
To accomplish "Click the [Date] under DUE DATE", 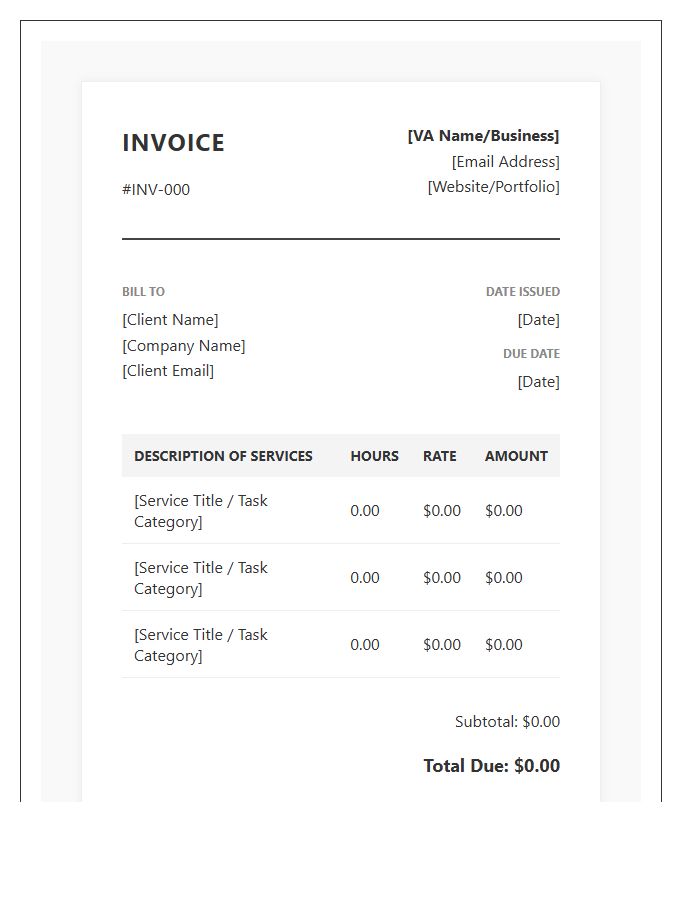I will (x=538, y=382).
